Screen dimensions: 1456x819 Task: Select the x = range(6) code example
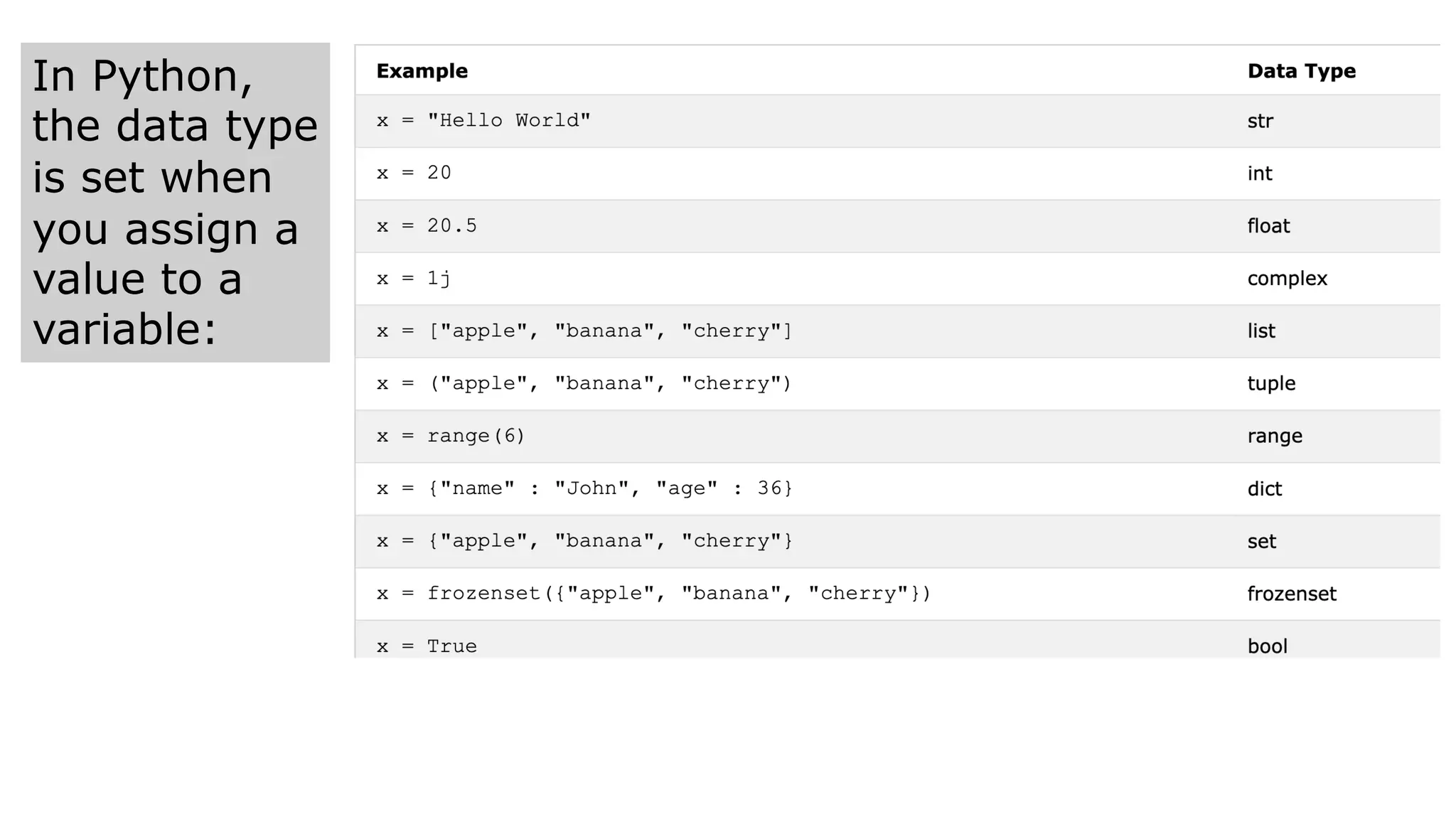click(x=451, y=437)
